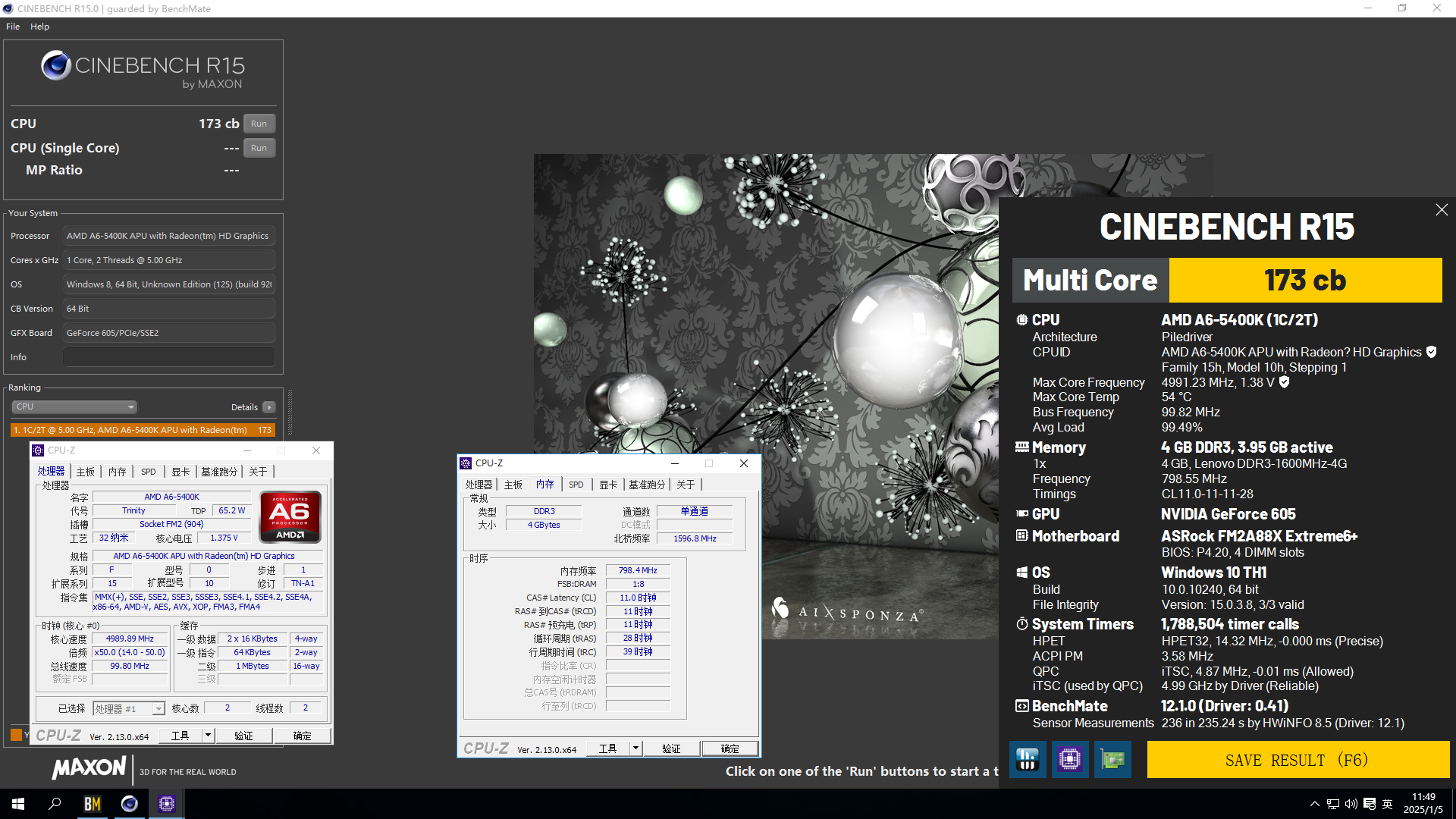Switch to Cinebench taskbar icon
Image resolution: width=1456 pixels, height=819 pixels.
click(x=130, y=804)
